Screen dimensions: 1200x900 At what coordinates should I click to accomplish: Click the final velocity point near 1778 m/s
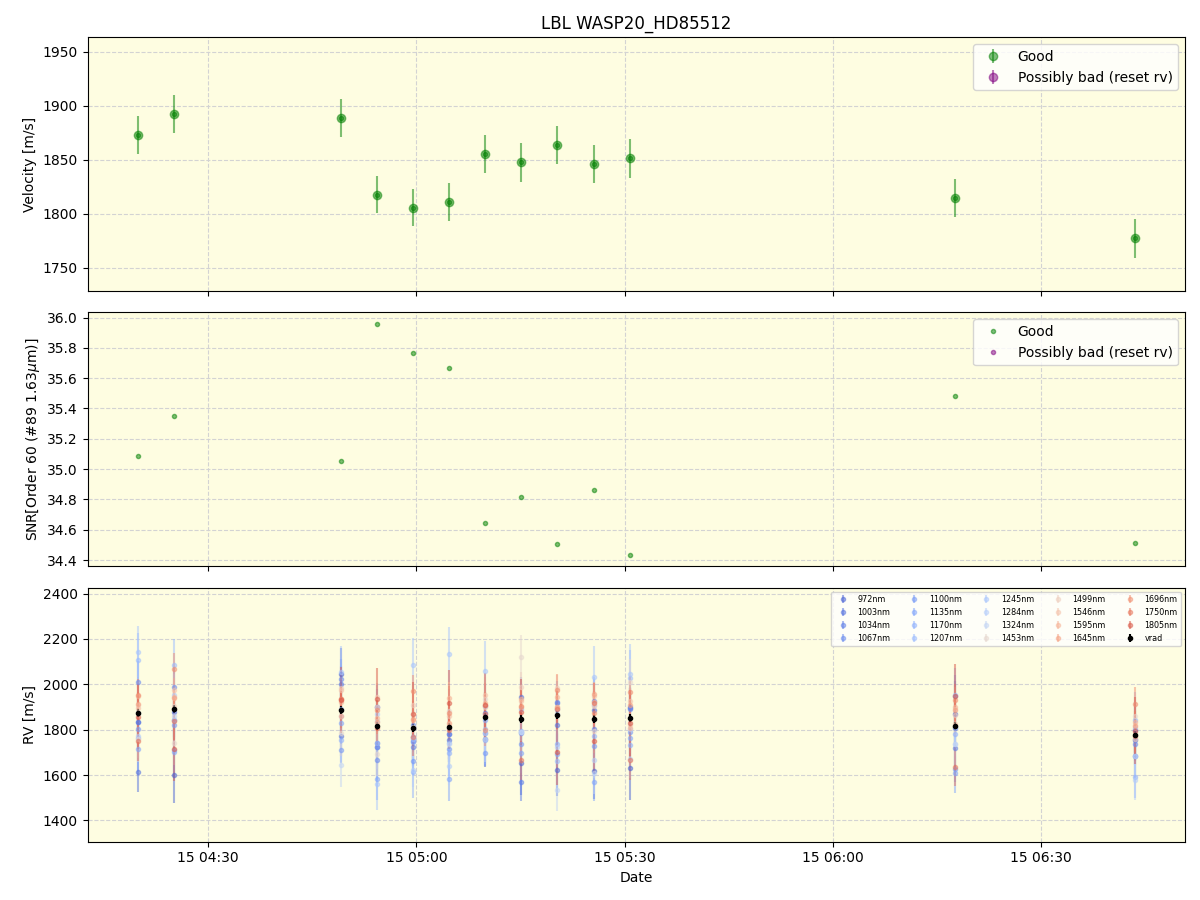pos(1135,238)
